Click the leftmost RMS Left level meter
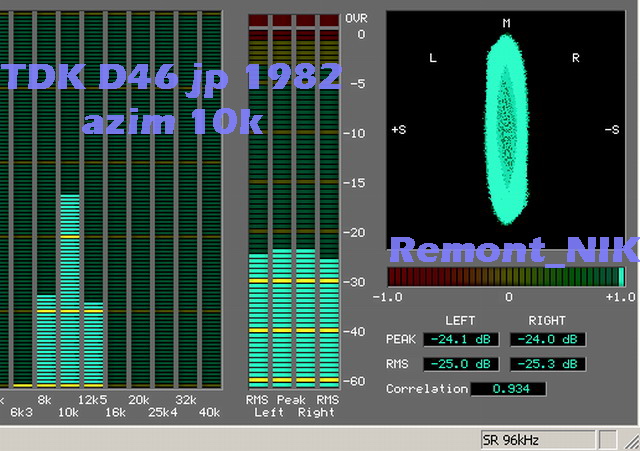 [258, 320]
